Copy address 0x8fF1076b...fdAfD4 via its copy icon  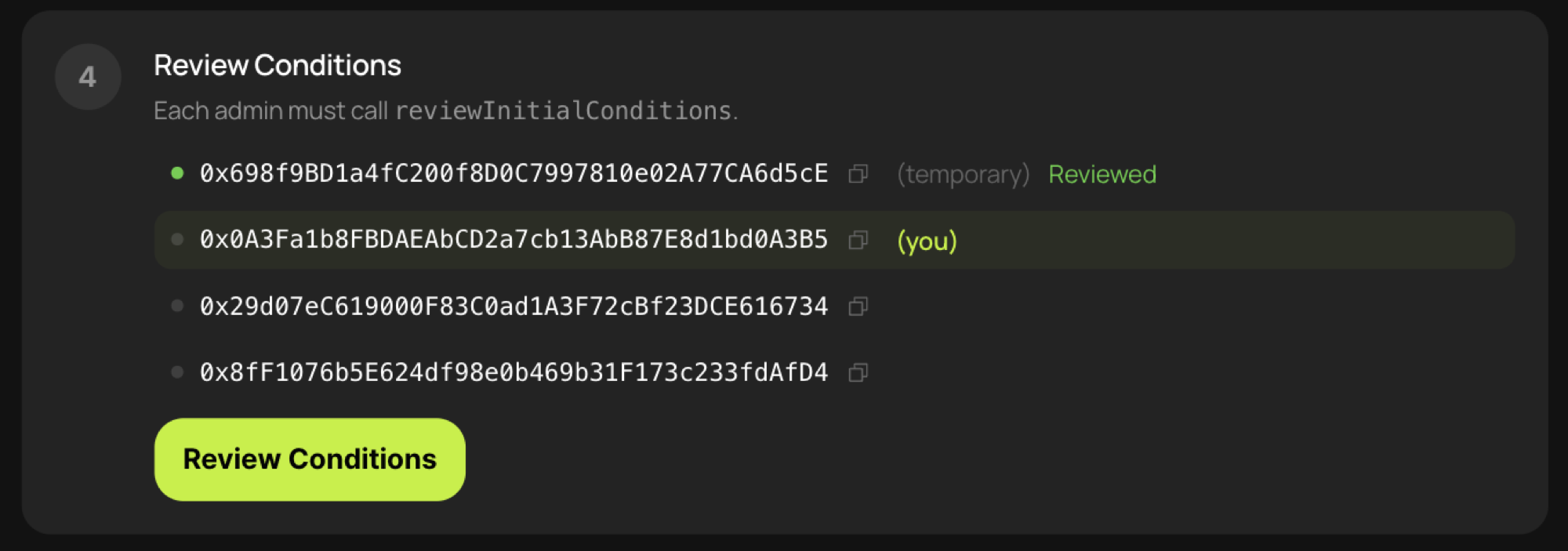[x=858, y=372]
